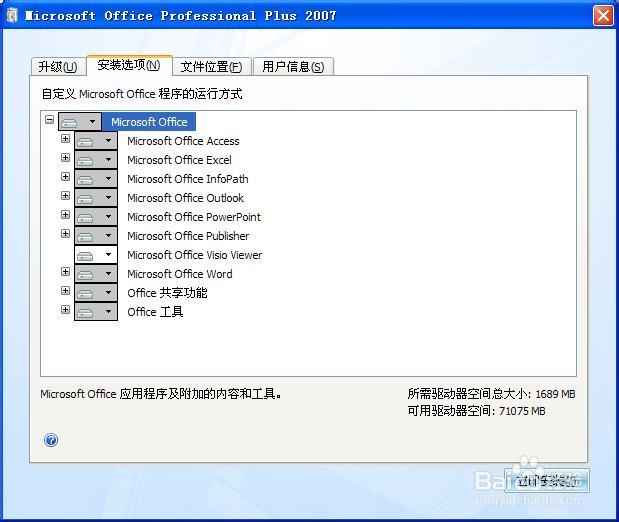Select the Microsoft Office InfoPath label
Image resolution: width=619 pixels, height=522 pixels.
click(188, 179)
